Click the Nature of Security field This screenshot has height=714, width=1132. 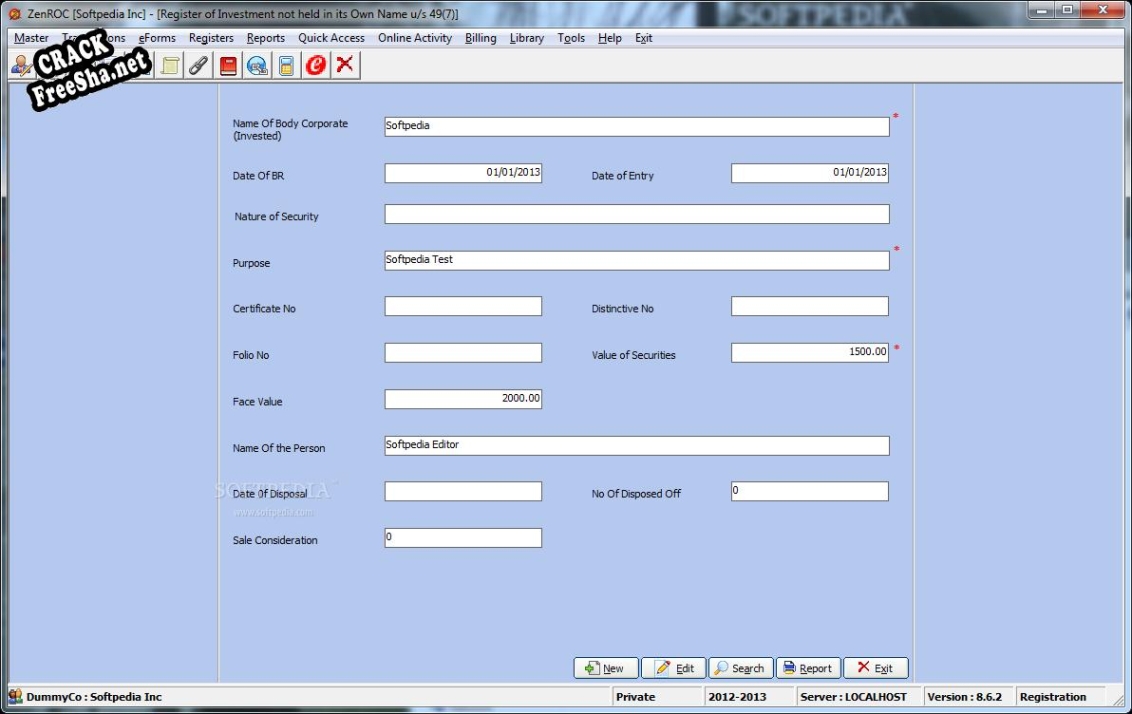point(636,215)
